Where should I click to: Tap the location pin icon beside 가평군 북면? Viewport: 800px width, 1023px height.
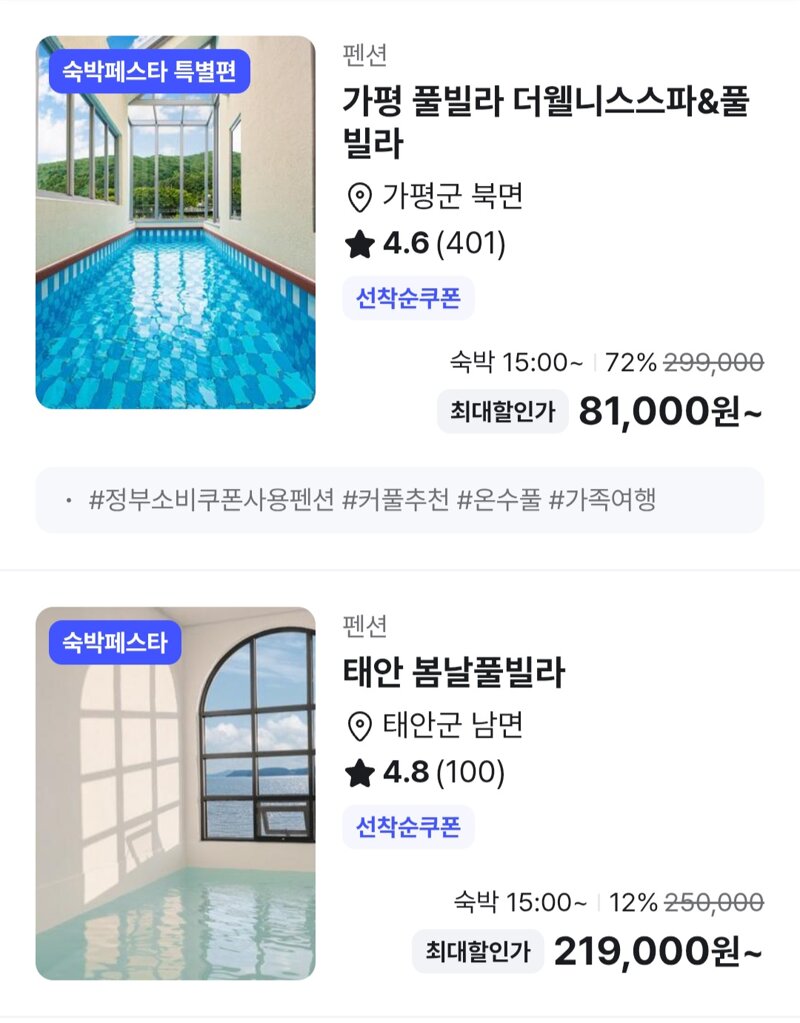point(359,198)
